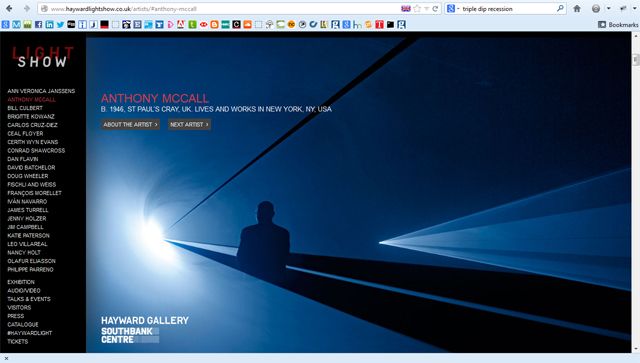Open Ceal Floyer artist page
This screenshot has height=363, width=640.
pos(25,134)
